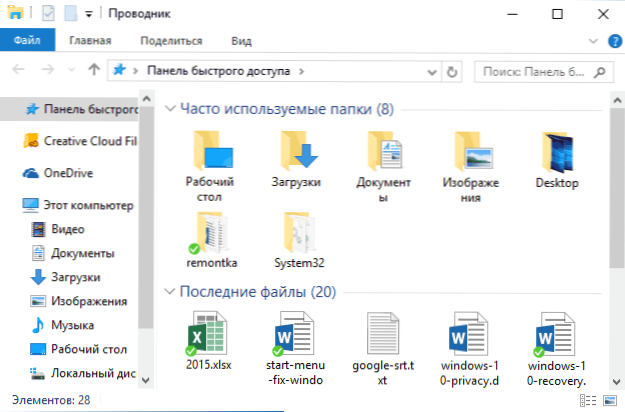Open Документы in the navigation pane

pyautogui.click(x=73, y=253)
